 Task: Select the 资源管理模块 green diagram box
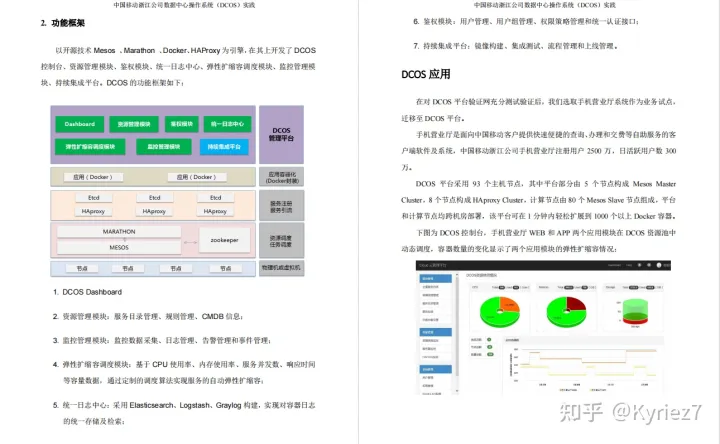click(134, 124)
